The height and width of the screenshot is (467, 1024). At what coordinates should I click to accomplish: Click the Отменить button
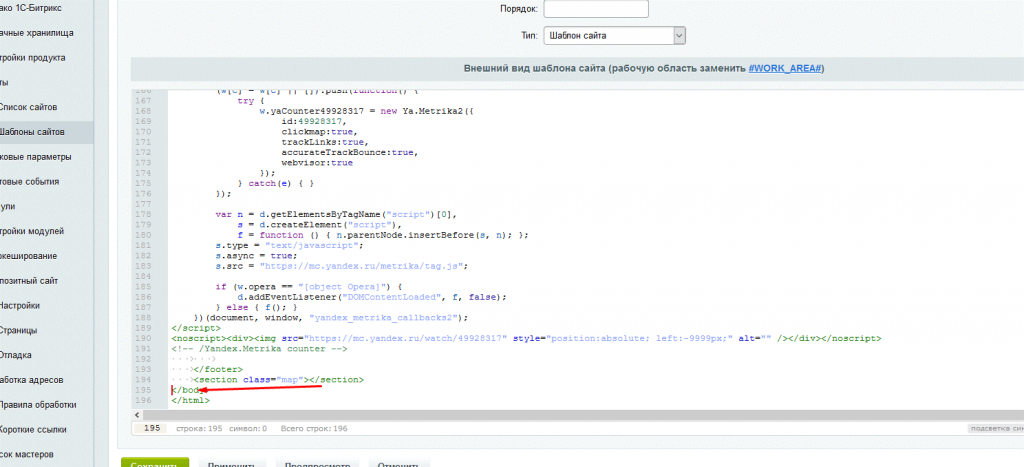399,464
